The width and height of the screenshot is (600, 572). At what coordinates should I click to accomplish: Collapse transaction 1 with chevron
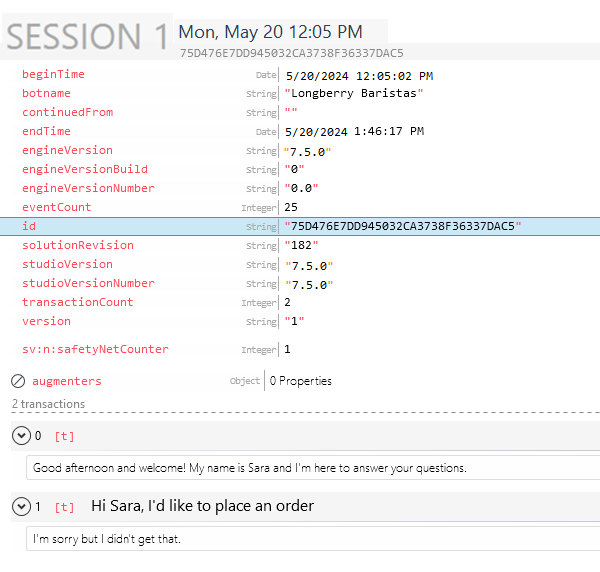tap(20, 507)
